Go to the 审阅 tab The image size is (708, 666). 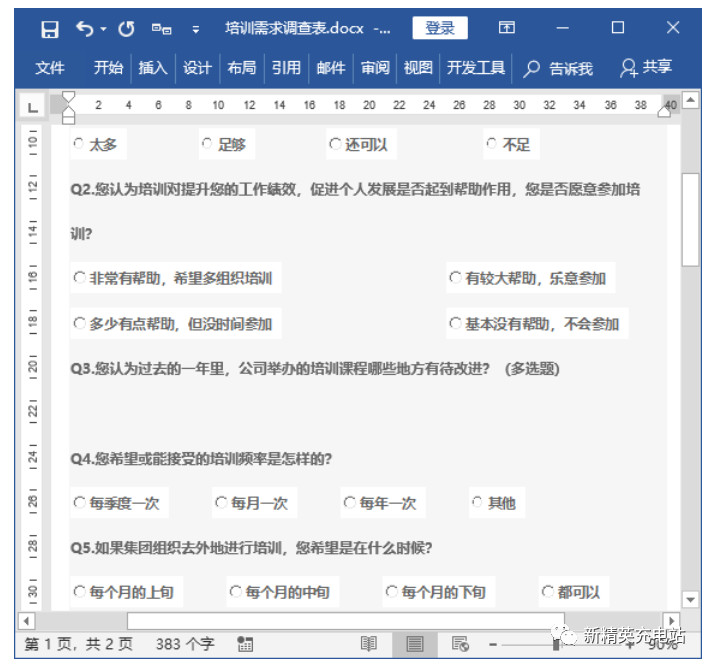(x=375, y=68)
